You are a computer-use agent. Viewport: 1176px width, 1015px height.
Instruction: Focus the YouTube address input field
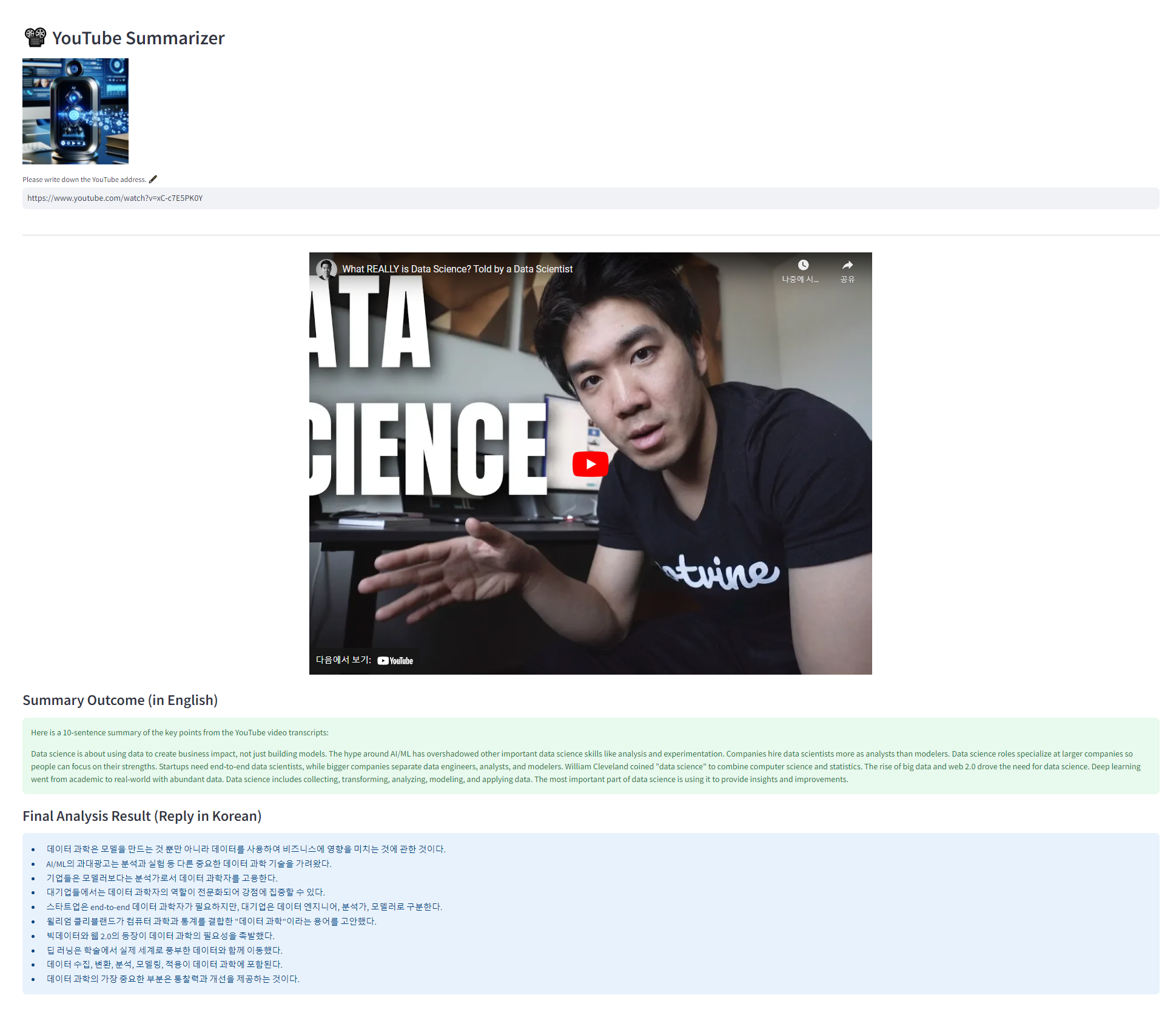click(x=590, y=198)
